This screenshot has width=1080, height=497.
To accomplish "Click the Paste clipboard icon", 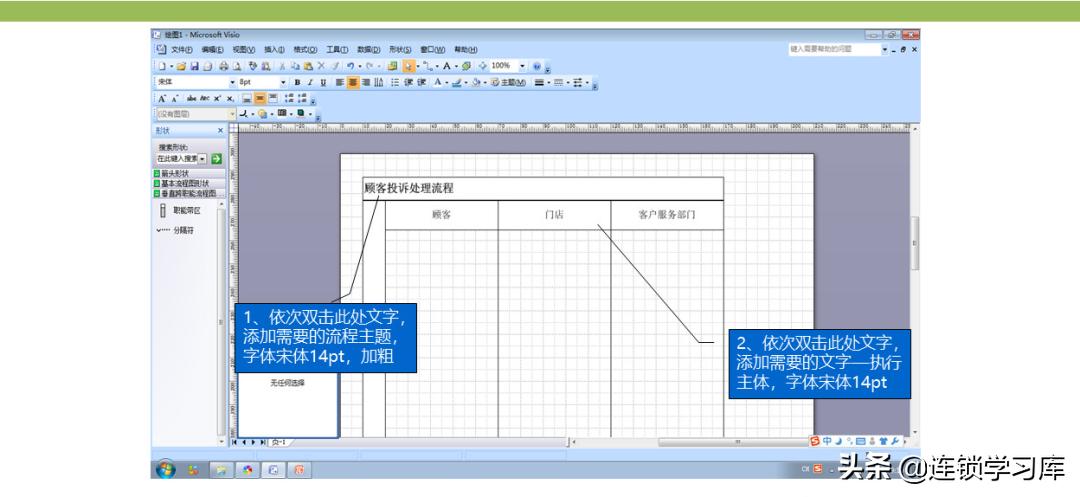I will click(x=308, y=66).
